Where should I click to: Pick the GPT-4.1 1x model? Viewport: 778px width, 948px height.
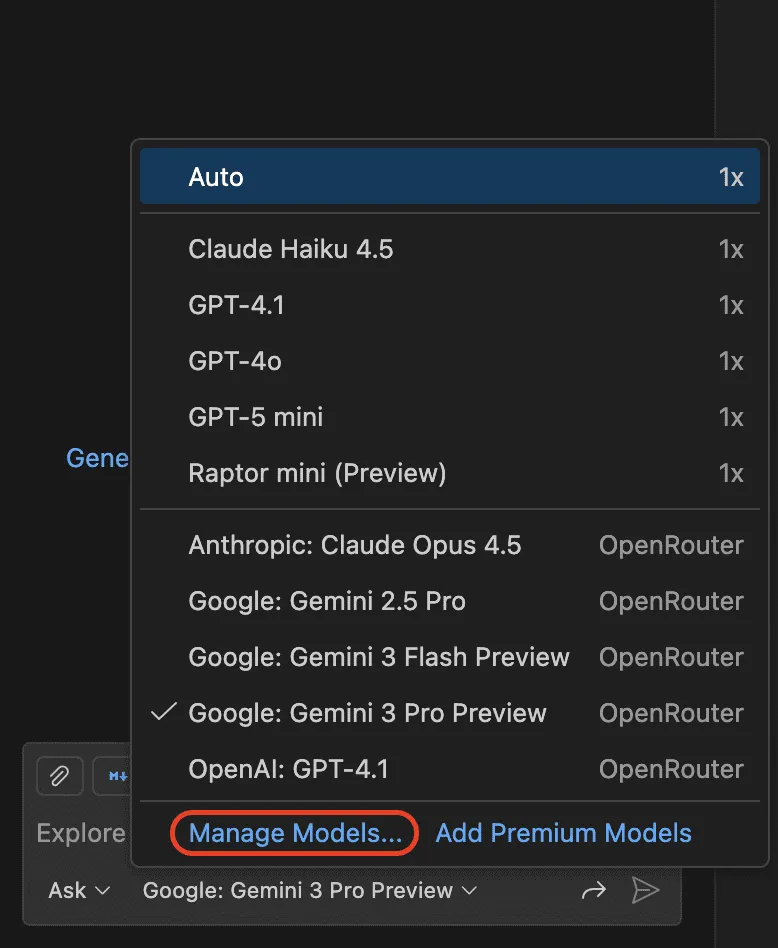[449, 305]
